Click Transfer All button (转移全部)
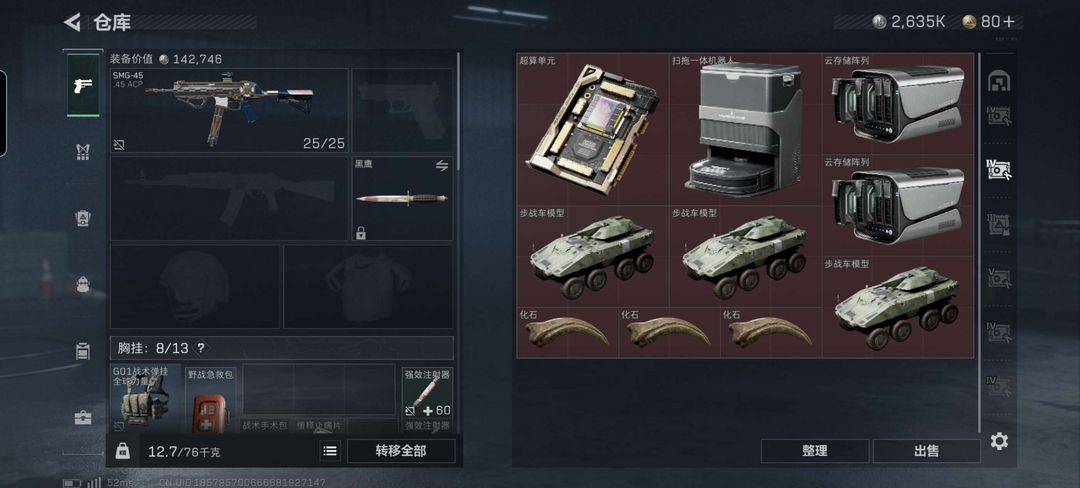Screen dimensions: 1080x488 coord(401,451)
